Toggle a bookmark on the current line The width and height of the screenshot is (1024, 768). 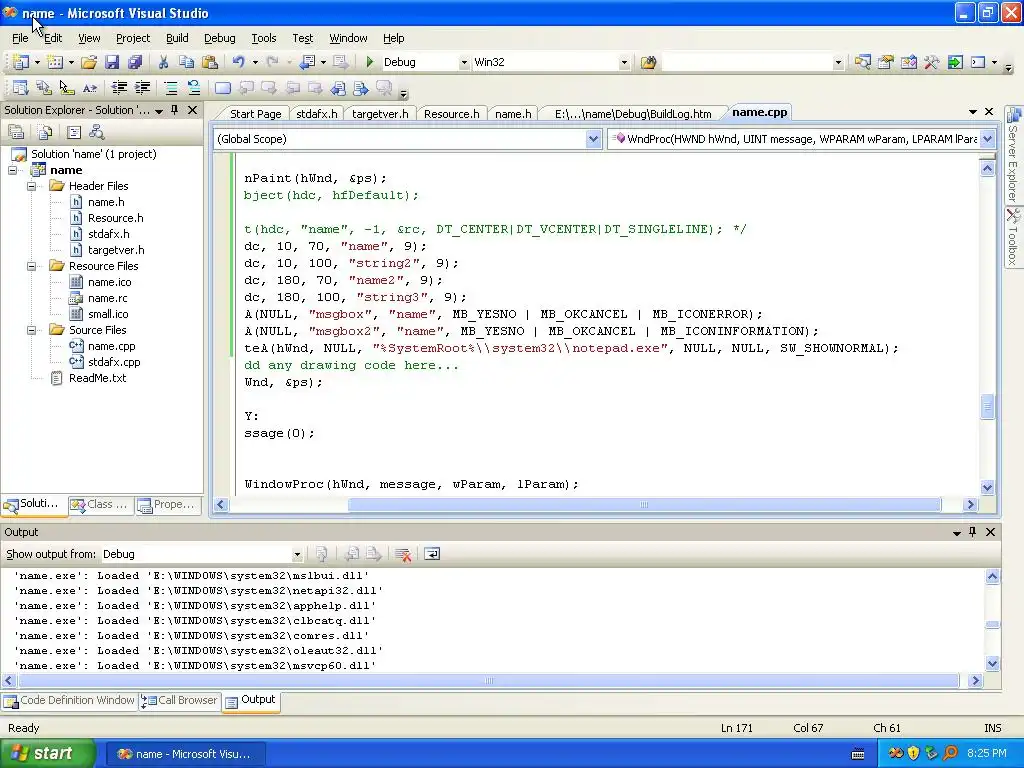(x=223, y=88)
